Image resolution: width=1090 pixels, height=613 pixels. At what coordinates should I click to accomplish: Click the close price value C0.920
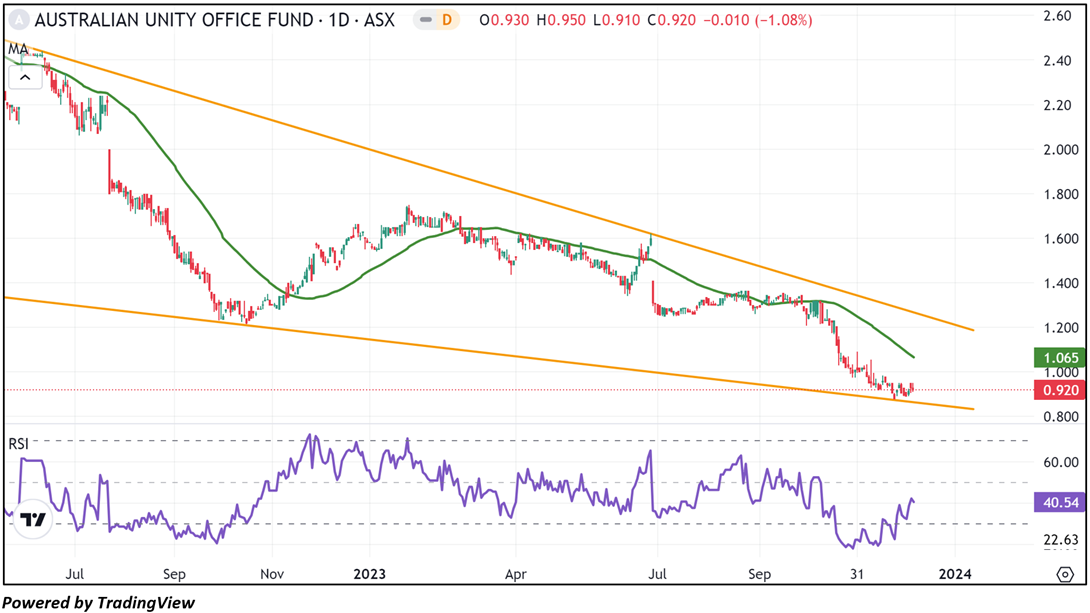[672, 20]
